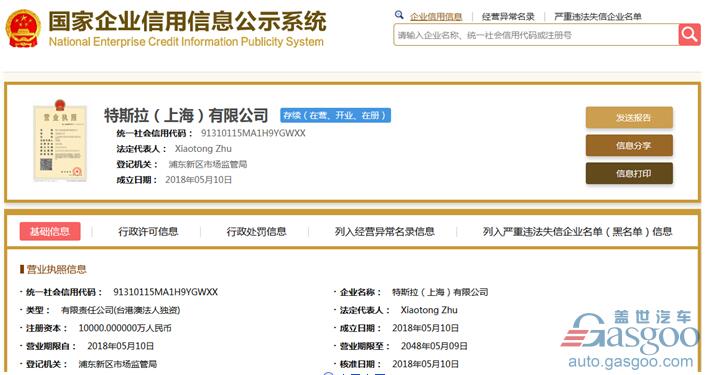Select the 企业信用信息 search category

436,17
